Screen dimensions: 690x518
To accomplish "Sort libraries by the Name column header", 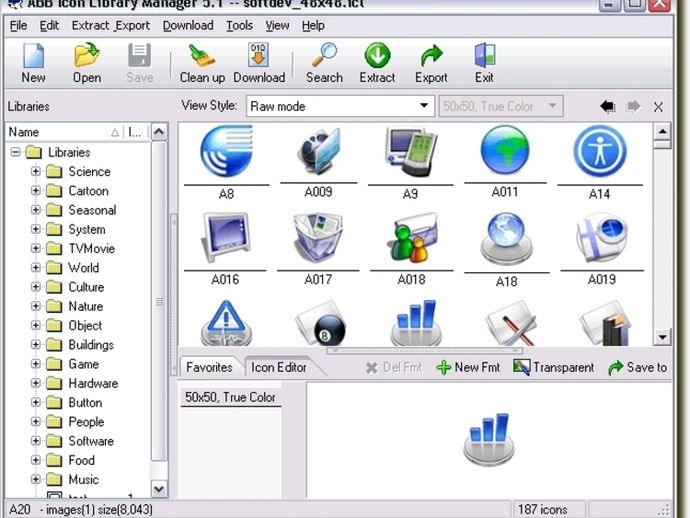I will pos(65,132).
